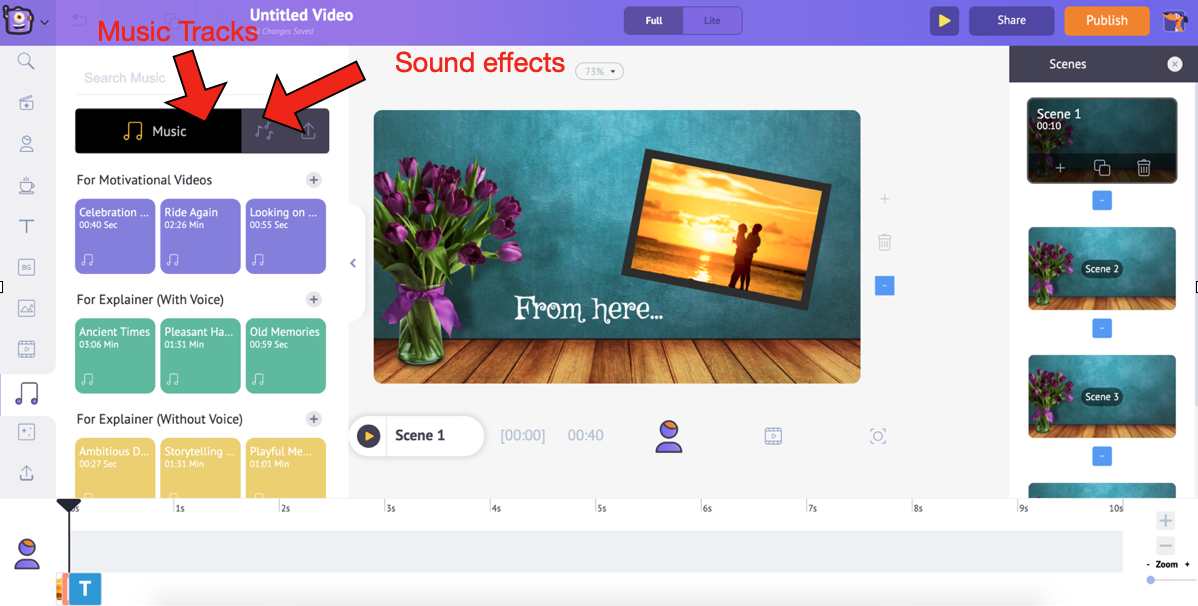Click the Publish button

(1106, 20)
